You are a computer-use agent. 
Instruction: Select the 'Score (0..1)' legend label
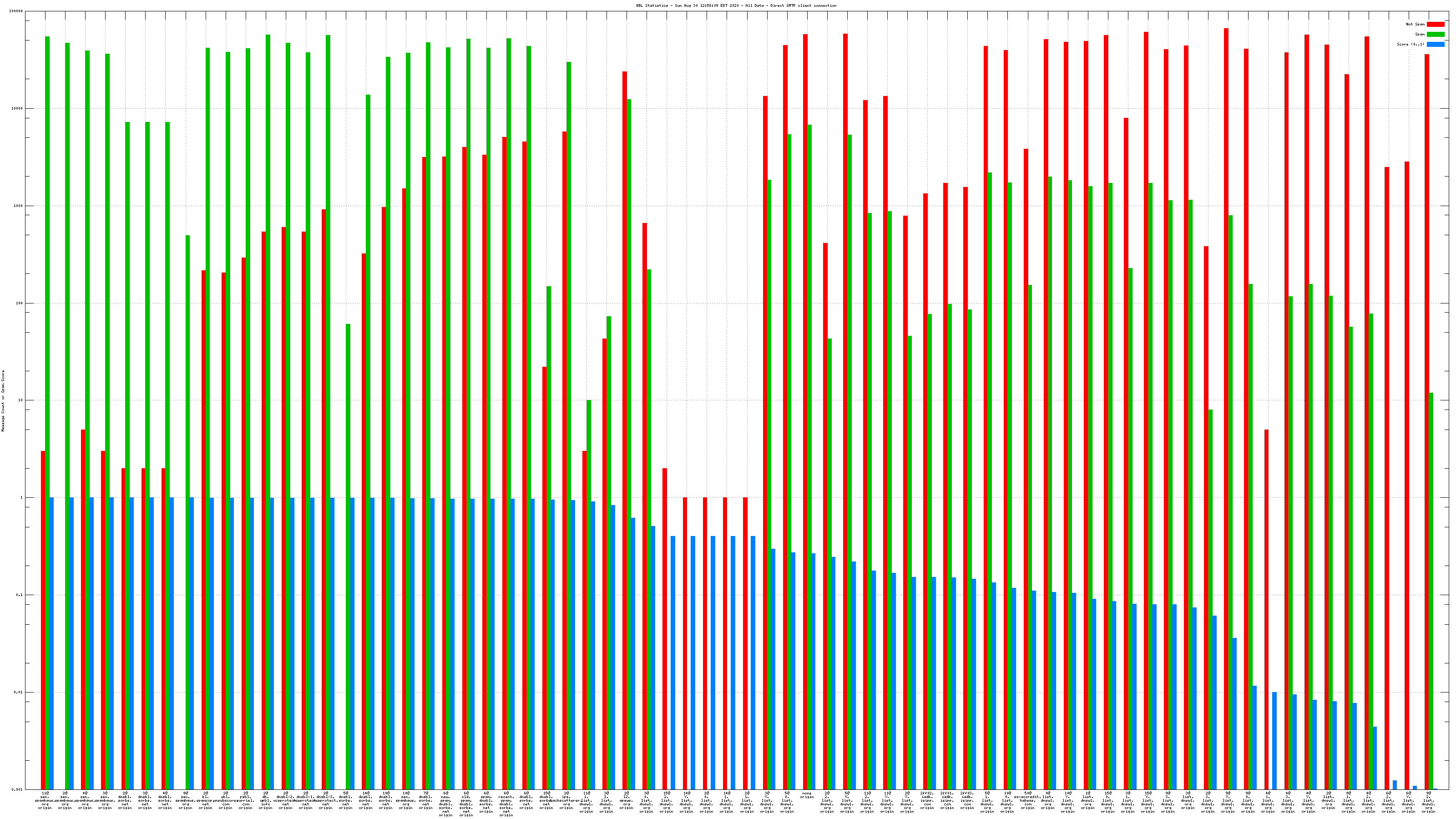point(1410,44)
